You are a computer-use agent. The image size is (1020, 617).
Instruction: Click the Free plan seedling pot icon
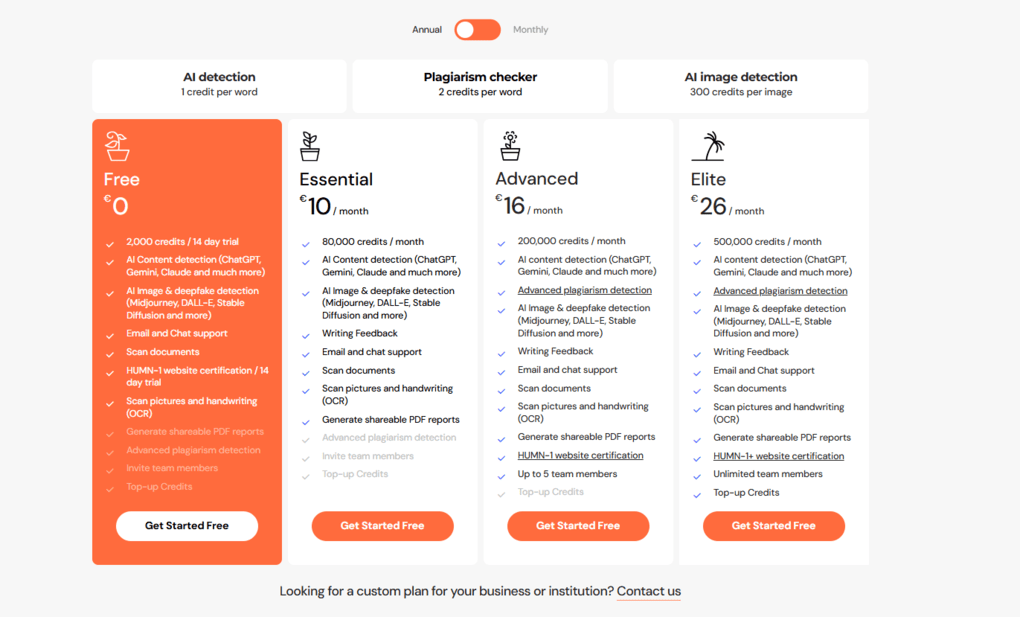[118, 146]
